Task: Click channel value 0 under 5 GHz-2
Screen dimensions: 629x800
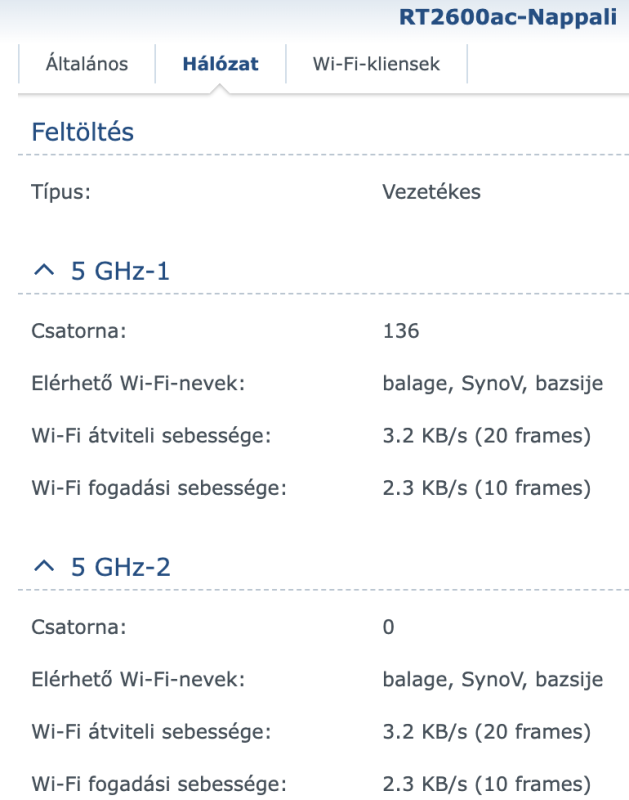Action: click(x=389, y=627)
